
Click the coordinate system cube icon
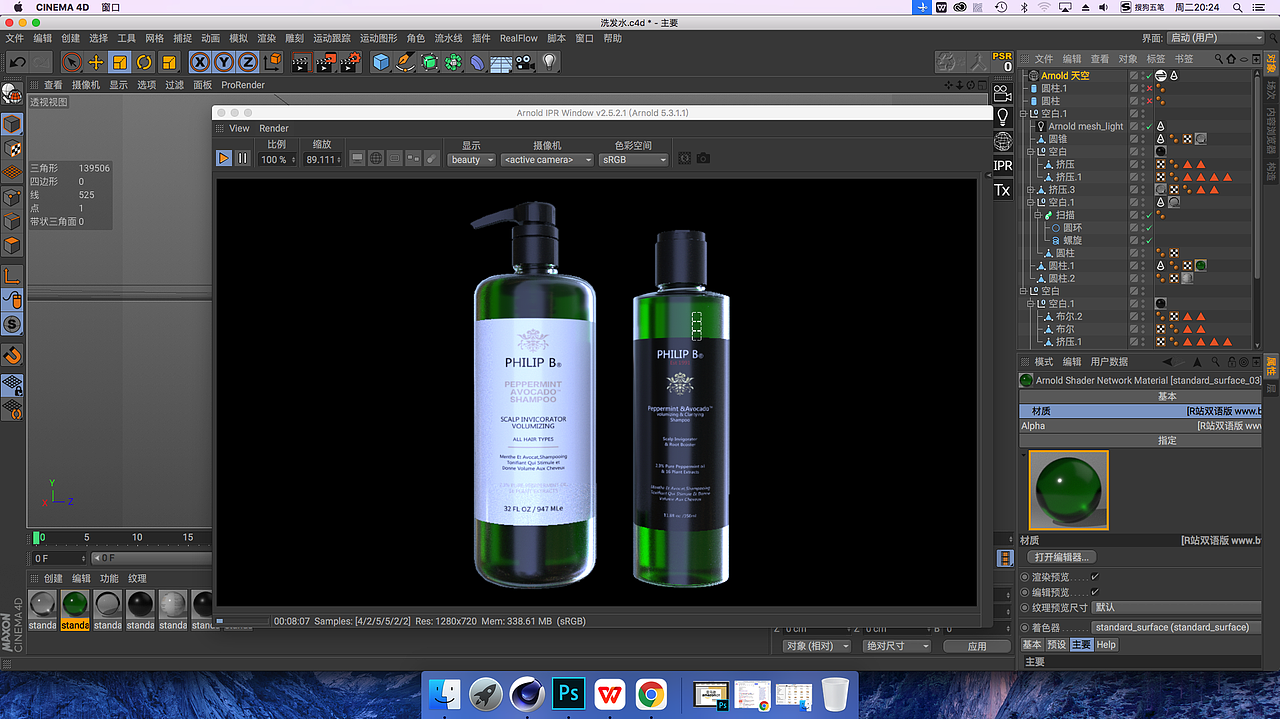(272, 62)
